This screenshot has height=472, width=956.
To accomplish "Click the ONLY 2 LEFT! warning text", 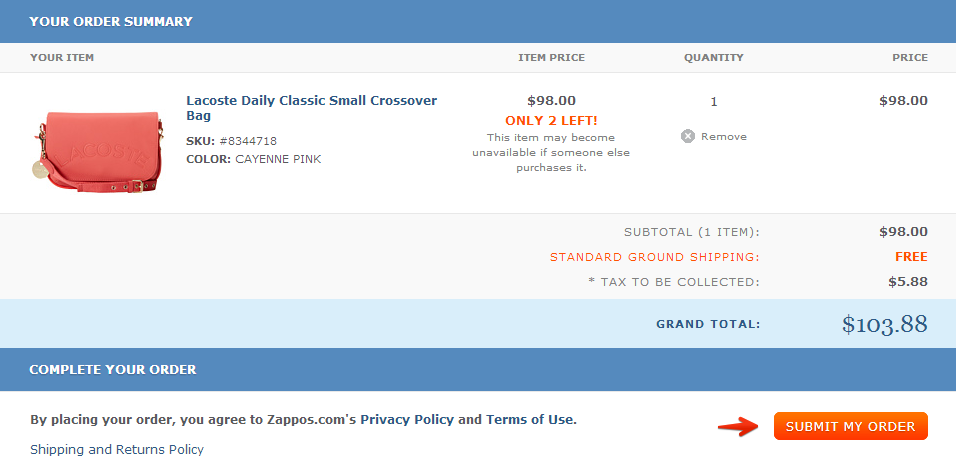I will tap(551, 121).
